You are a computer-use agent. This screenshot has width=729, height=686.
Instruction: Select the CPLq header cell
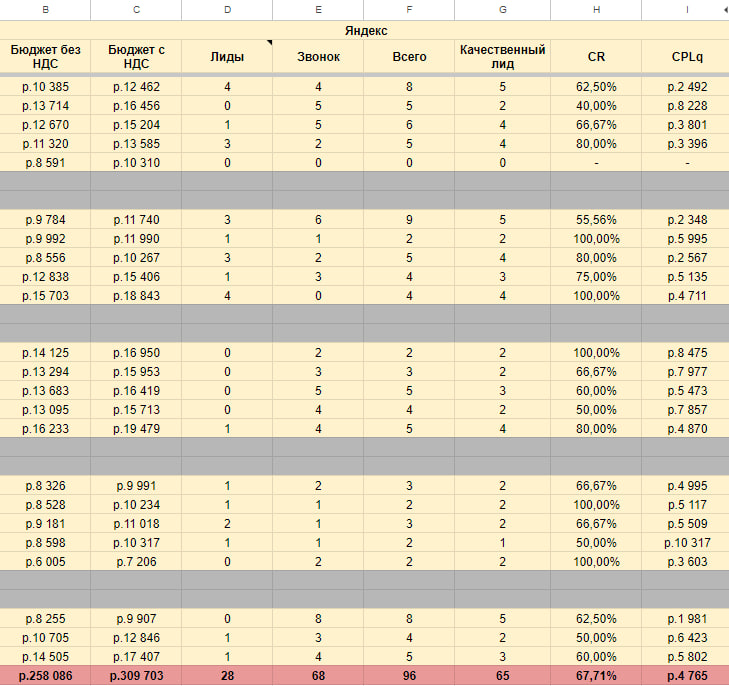(x=686, y=56)
